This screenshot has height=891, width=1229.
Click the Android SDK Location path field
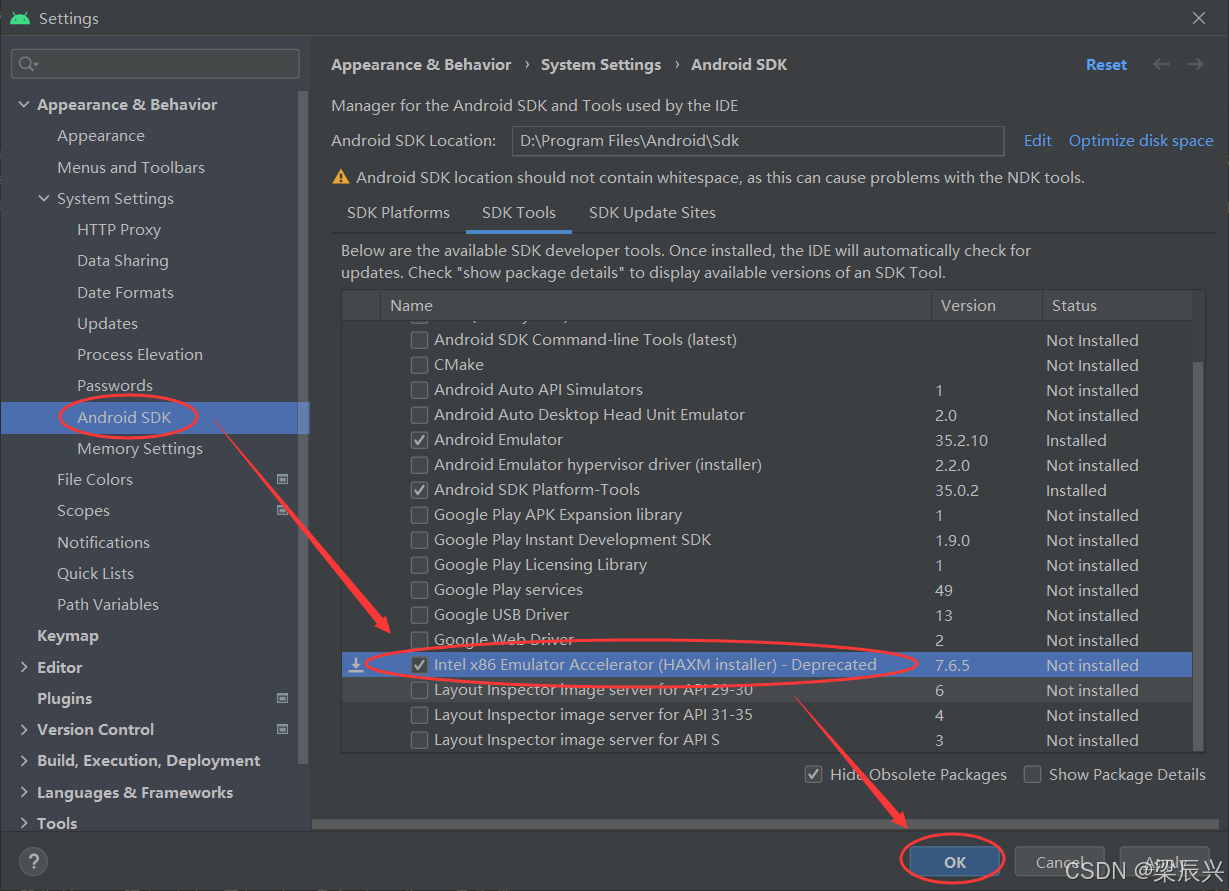[x=758, y=141]
